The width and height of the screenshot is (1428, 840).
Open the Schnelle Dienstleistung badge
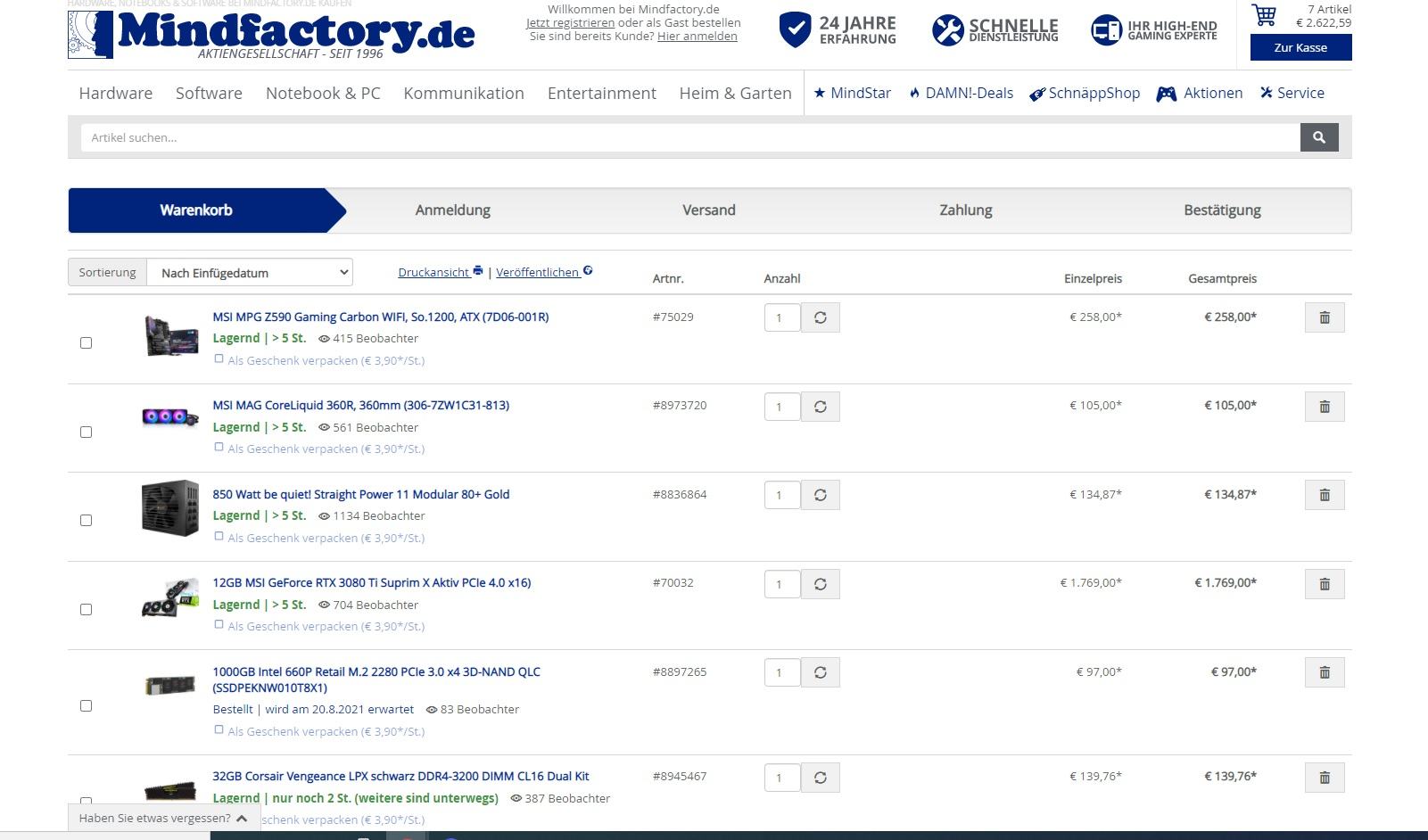pyautogui.click(x=995, y=30)
